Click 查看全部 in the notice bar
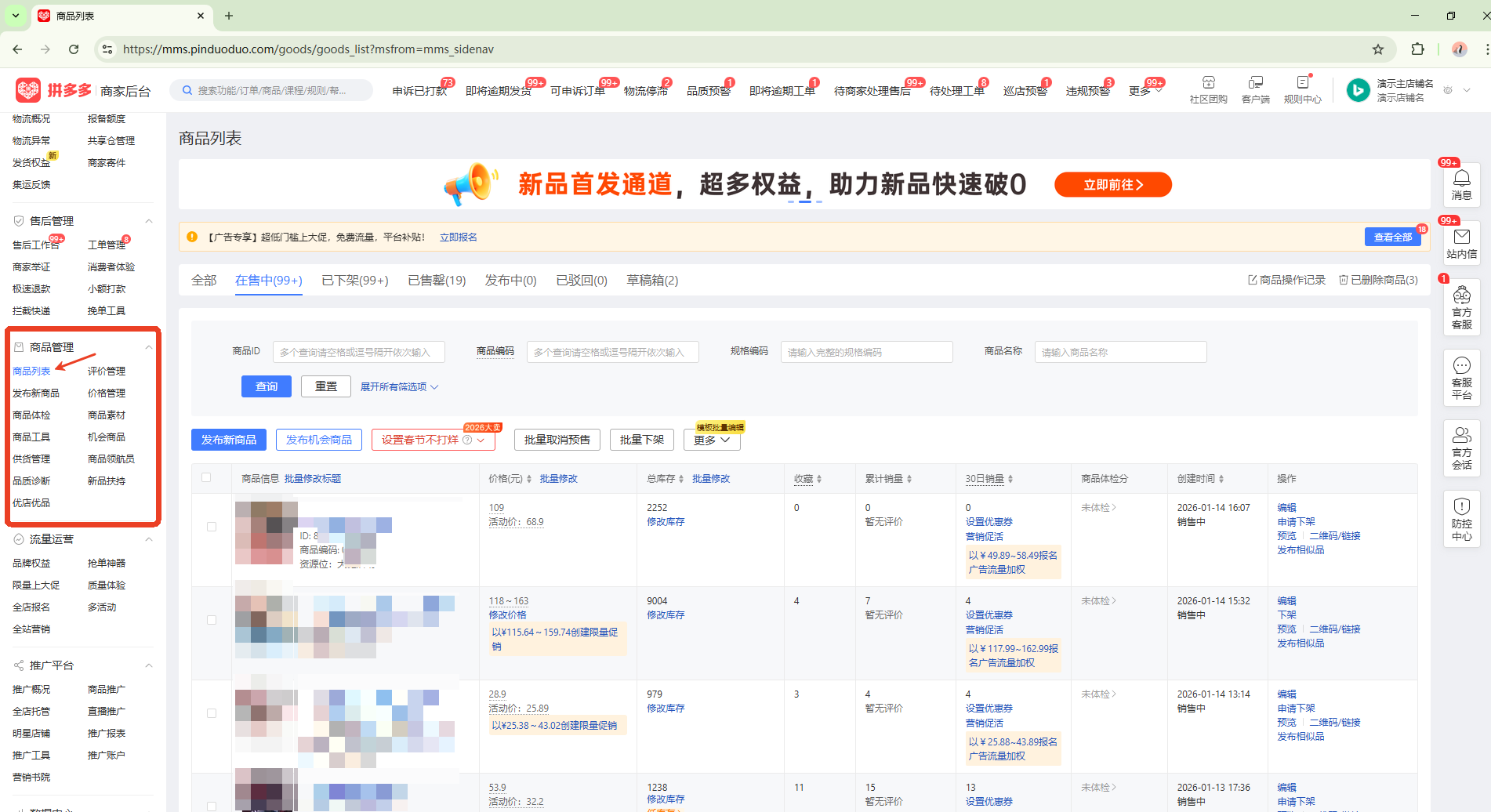This screenshot has width=1491, height=812. tap(1393, 237)
